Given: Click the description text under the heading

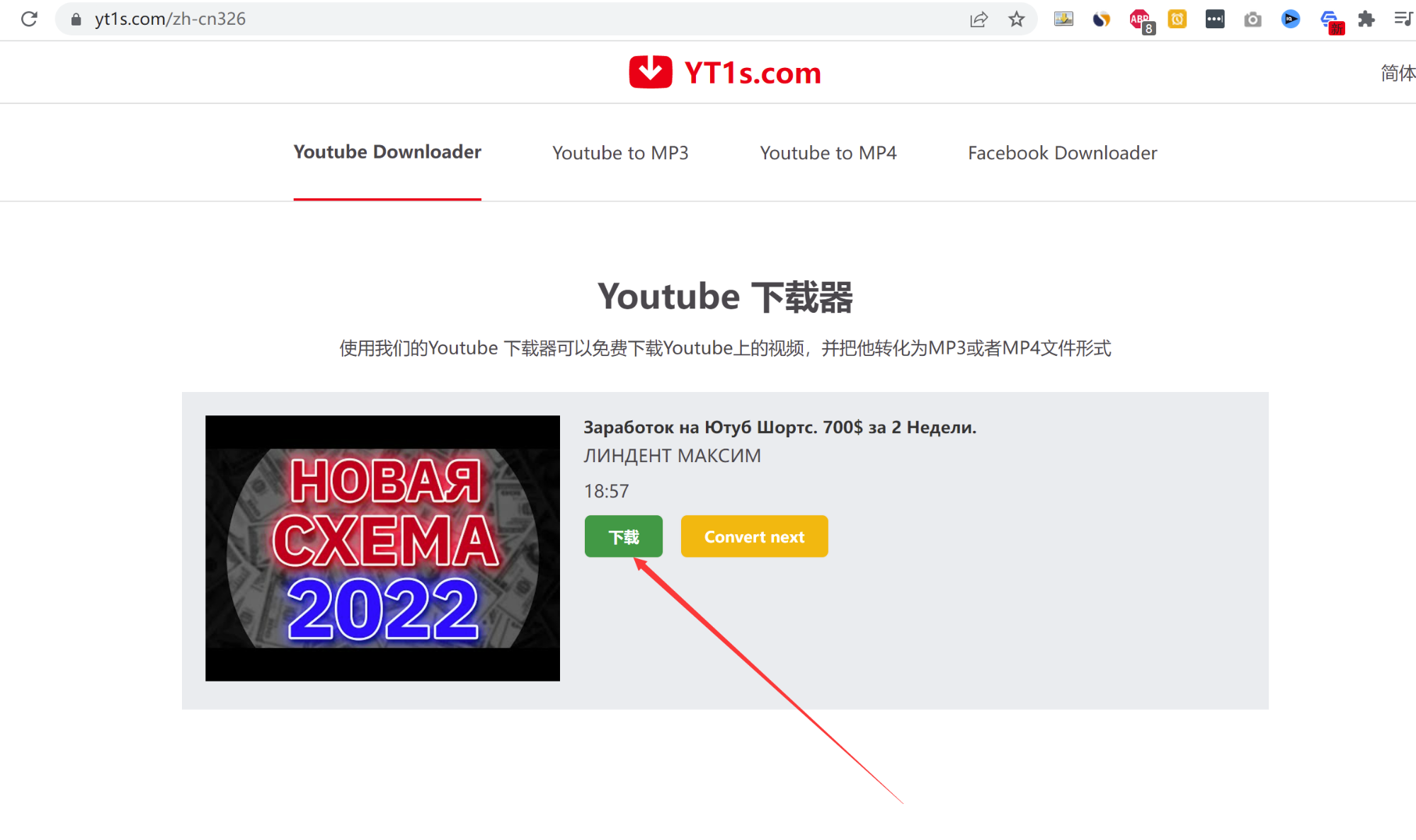Looking at the screenshot, I should click(725, 348).
